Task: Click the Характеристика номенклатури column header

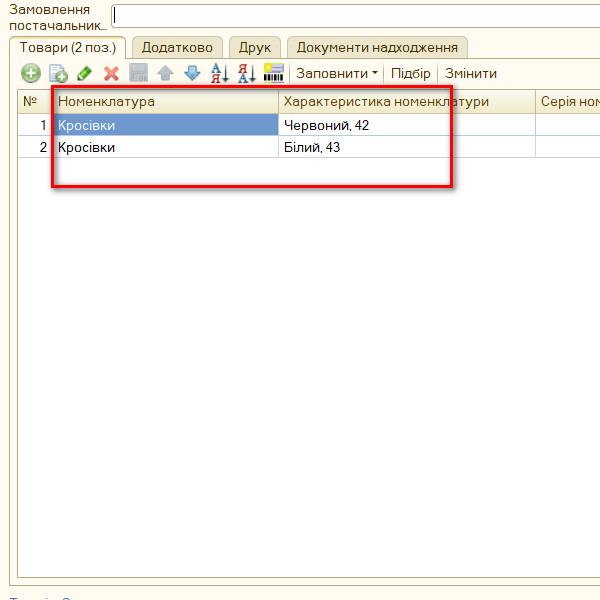Action: pyautogui.click(x=407, y=101)
